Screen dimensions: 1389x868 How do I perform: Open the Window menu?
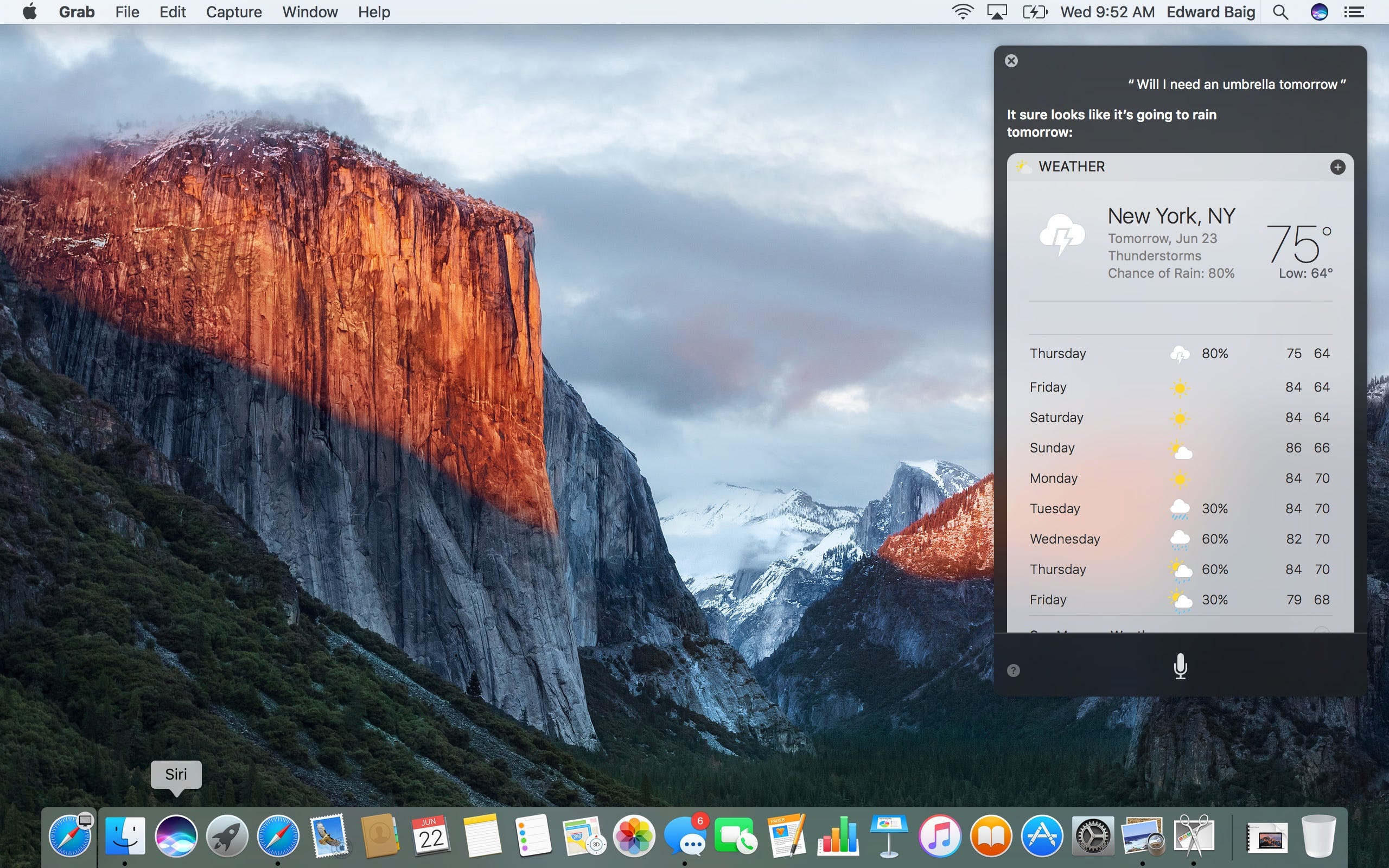pos(310,12)
